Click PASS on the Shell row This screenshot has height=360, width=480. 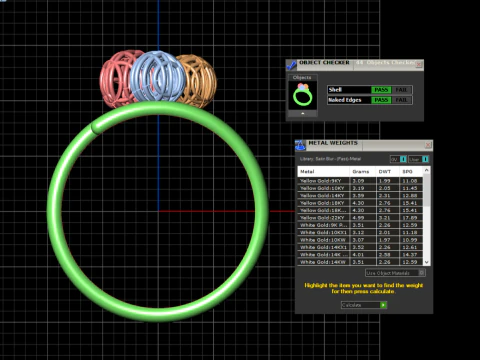(x=381, y=90)
